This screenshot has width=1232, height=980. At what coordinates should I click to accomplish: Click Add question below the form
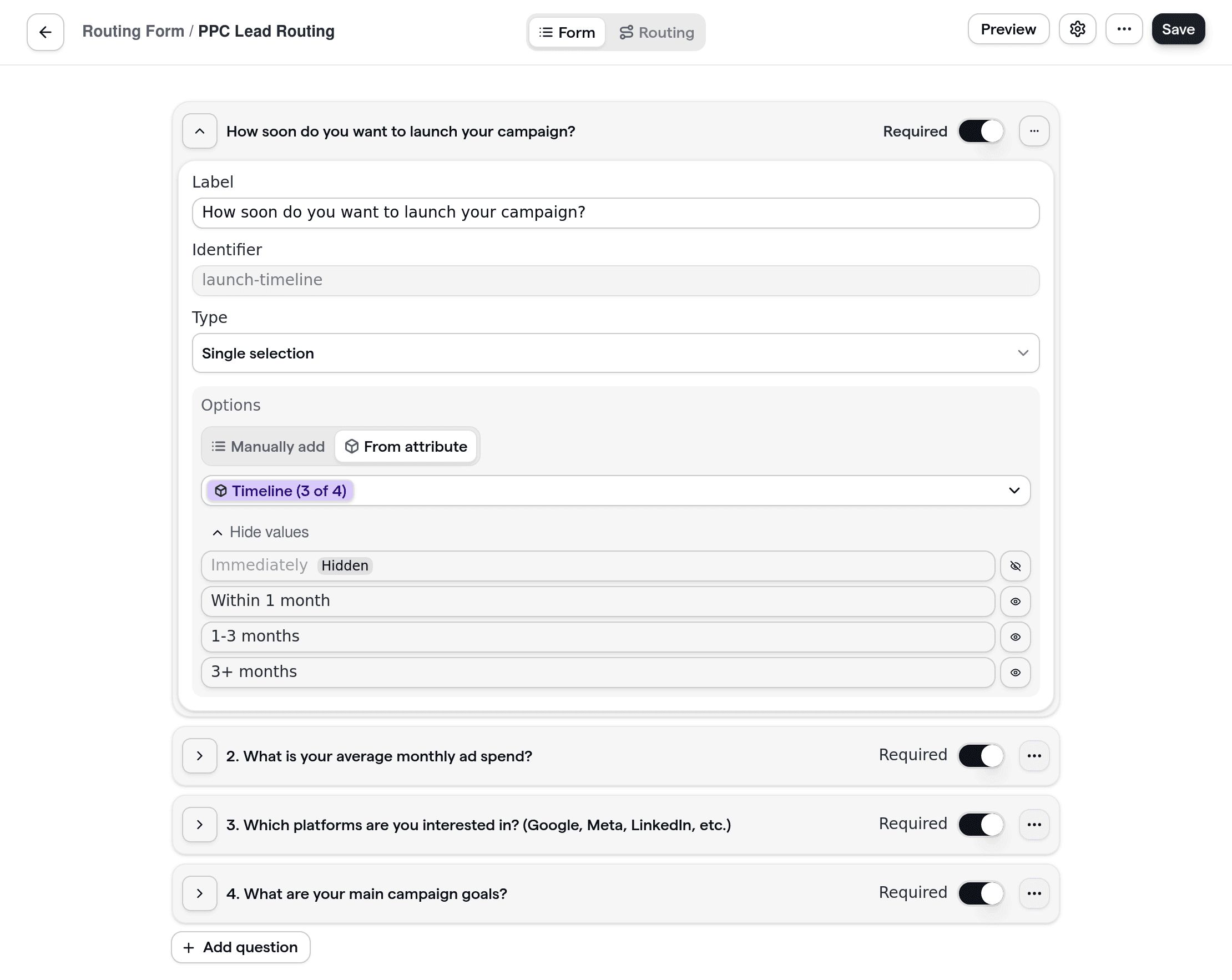pyautogui.click(x=240, y=947)
